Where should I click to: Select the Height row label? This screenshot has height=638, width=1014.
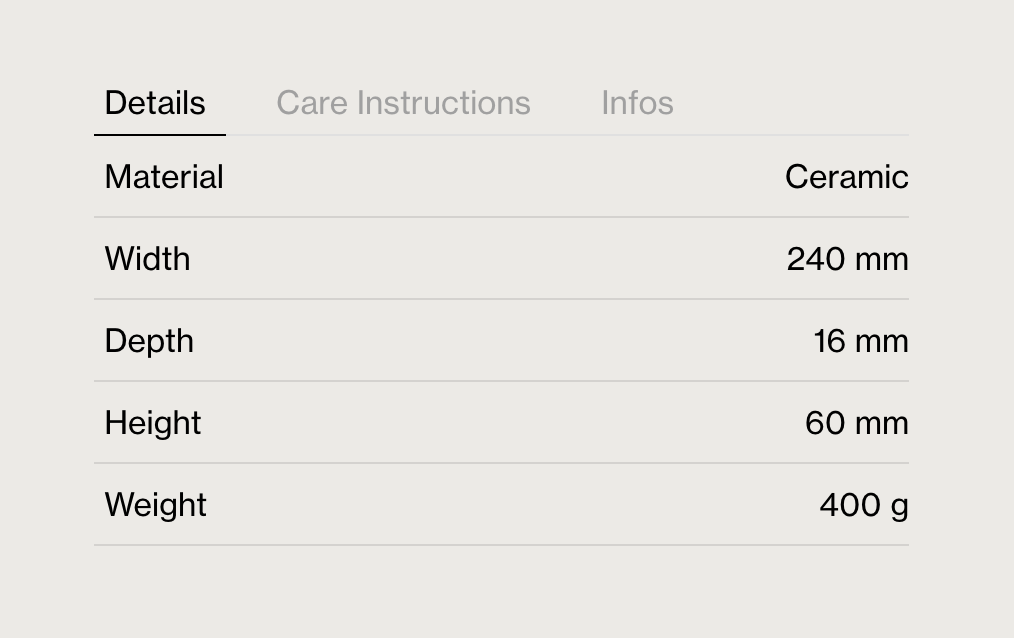click(152, 423)
